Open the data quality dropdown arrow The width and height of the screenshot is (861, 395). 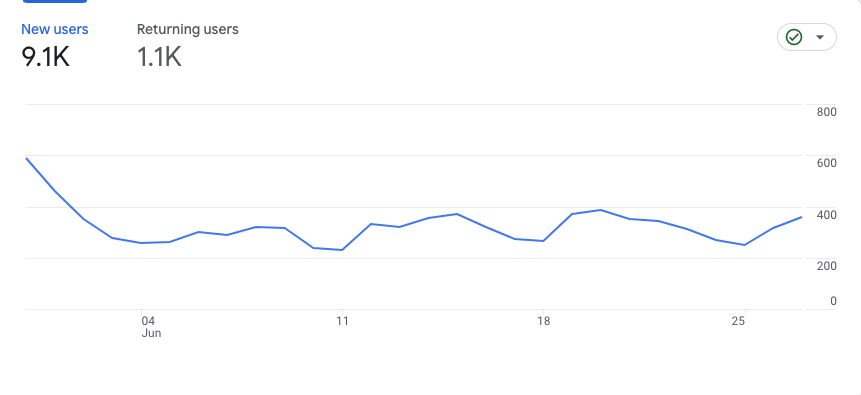click(x=820, y=37)
